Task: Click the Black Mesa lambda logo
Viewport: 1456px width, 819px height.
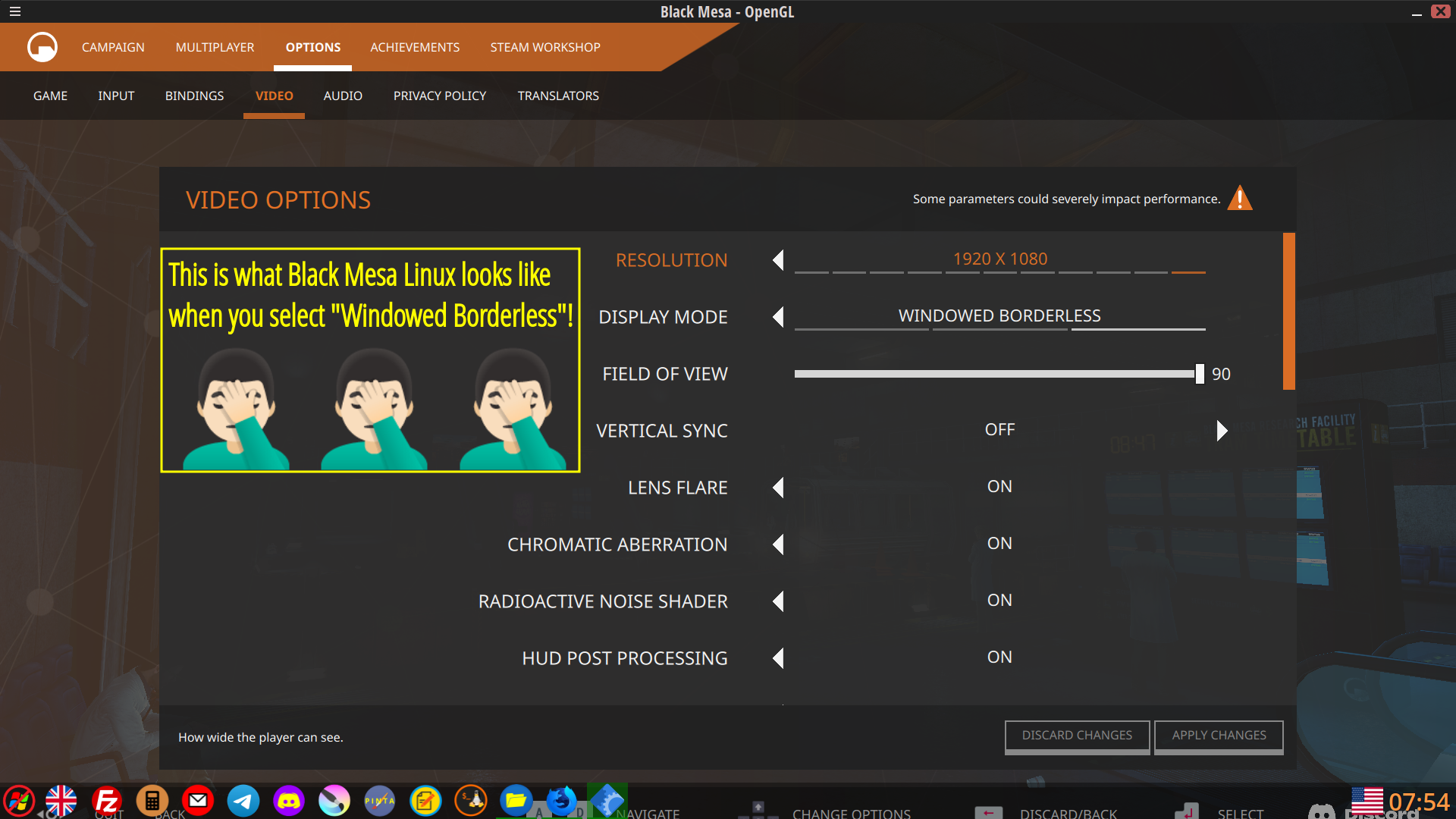Action: (42, 47)
